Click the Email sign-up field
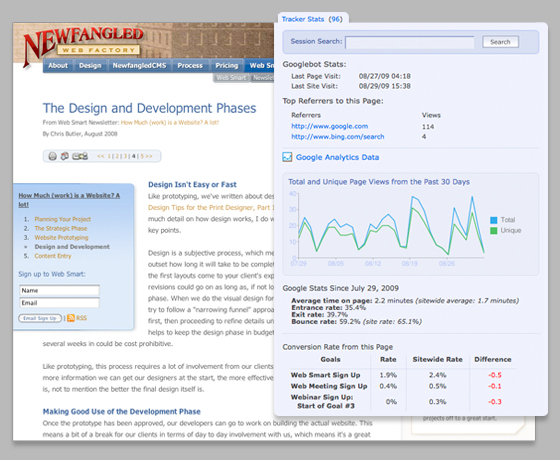This screenshot has height=460, width=560. (x=59, y=303)
